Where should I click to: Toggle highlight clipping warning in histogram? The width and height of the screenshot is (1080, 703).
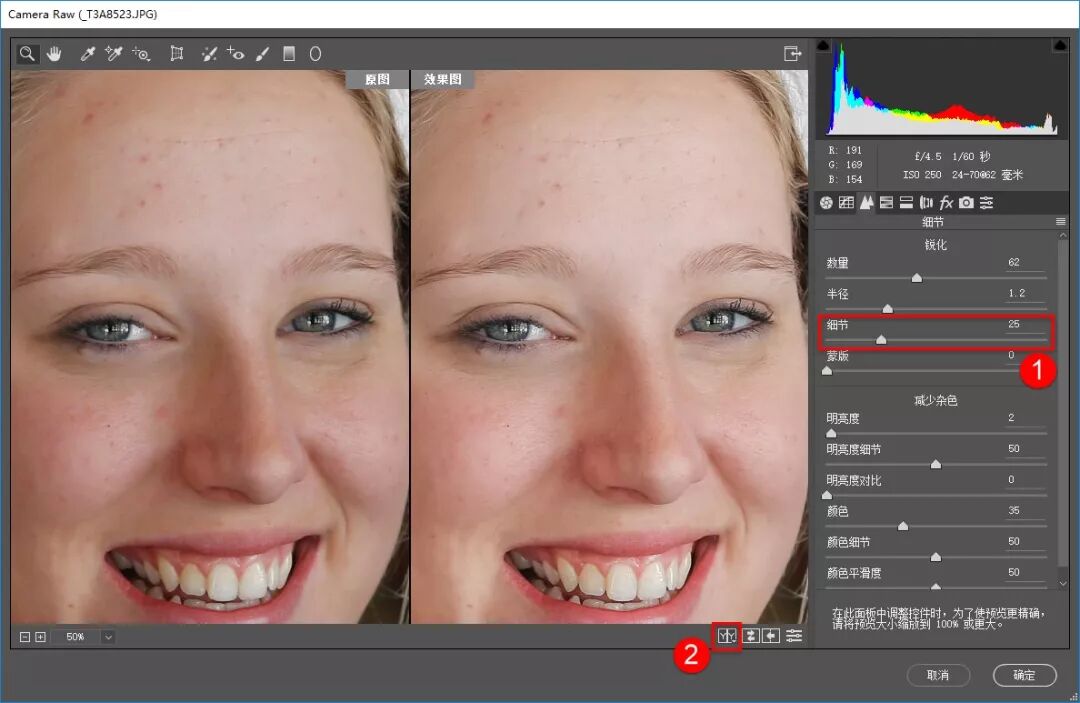pyautogui.click(x=1060, y=45)
